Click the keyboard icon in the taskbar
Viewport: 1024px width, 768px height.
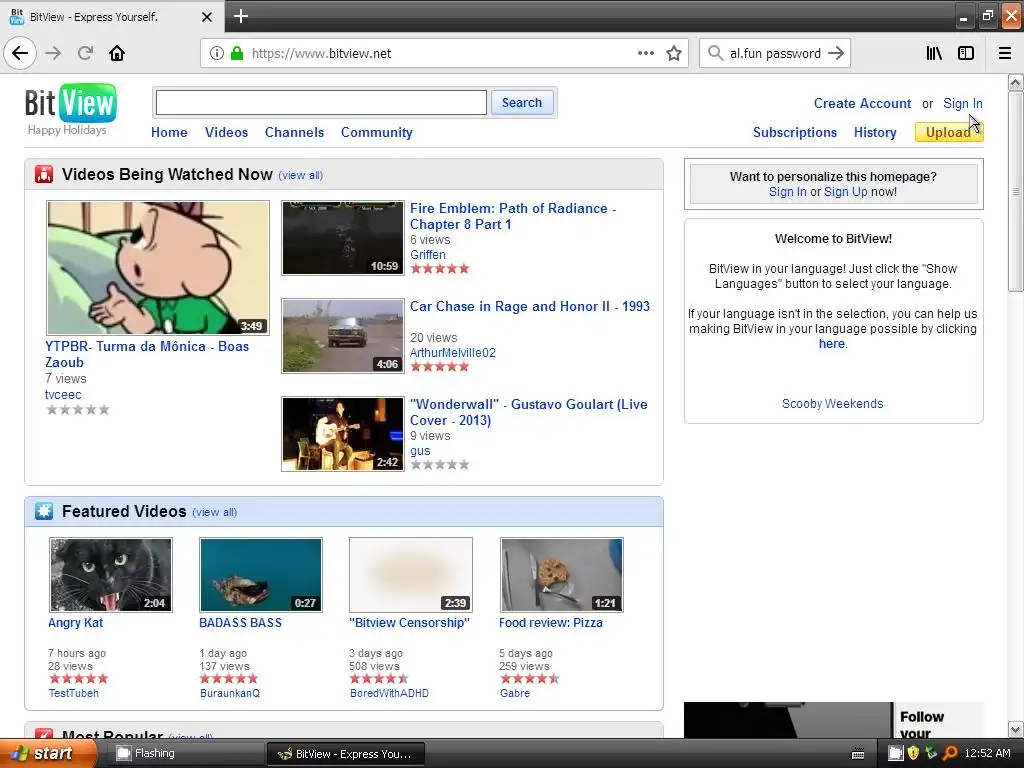pyautogui.click(x=858, y=754)
